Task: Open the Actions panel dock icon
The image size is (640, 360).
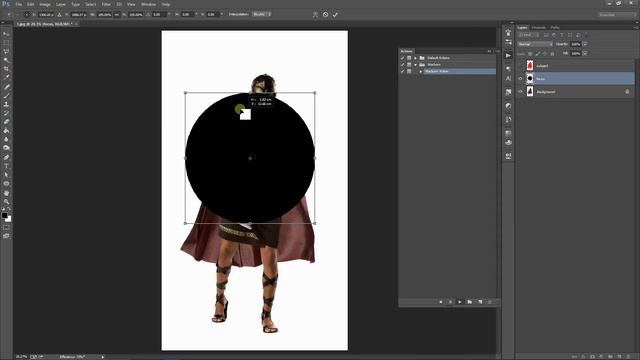Action: (x=508, y=55)
